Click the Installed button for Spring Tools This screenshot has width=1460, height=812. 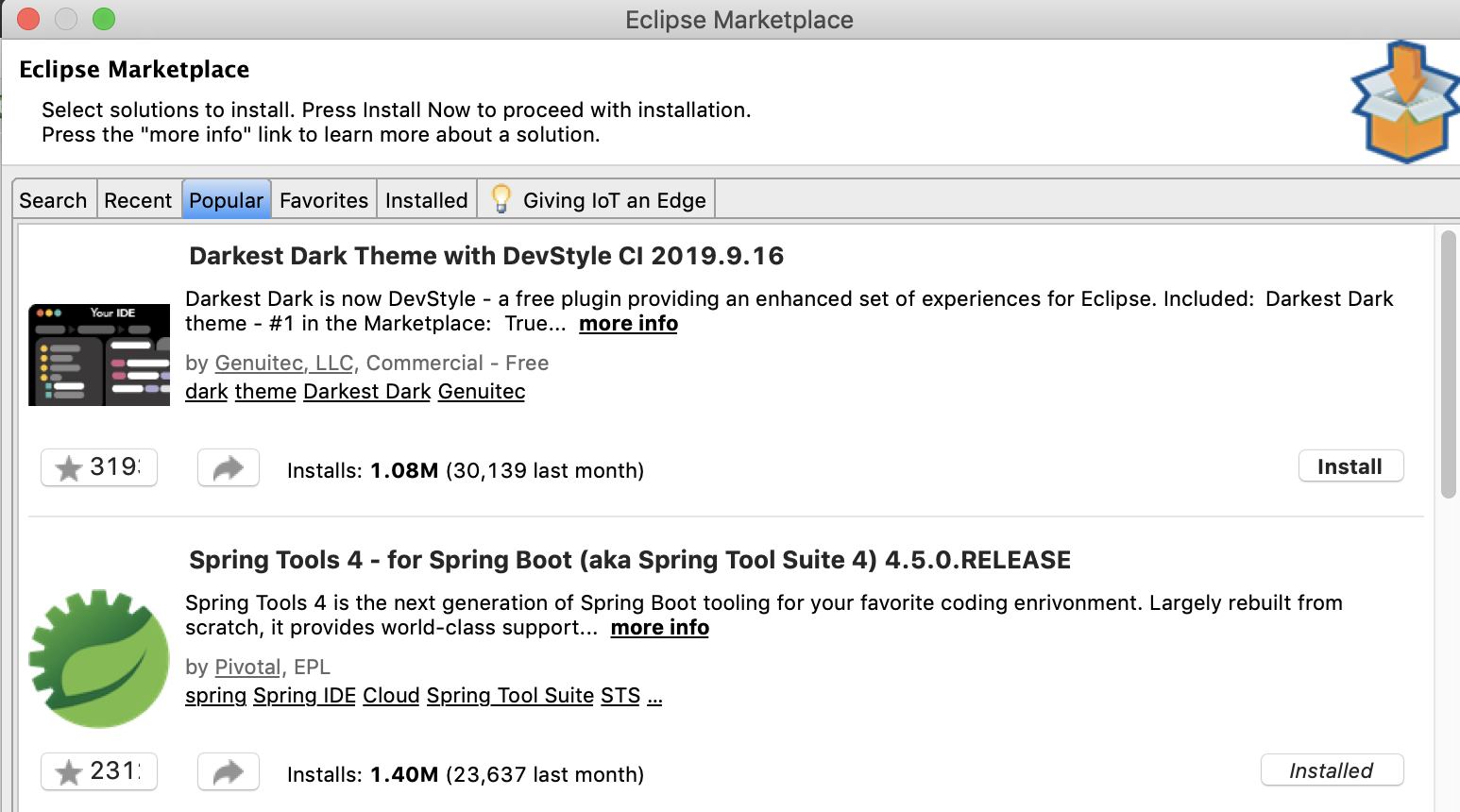[x=1332, y=770]
